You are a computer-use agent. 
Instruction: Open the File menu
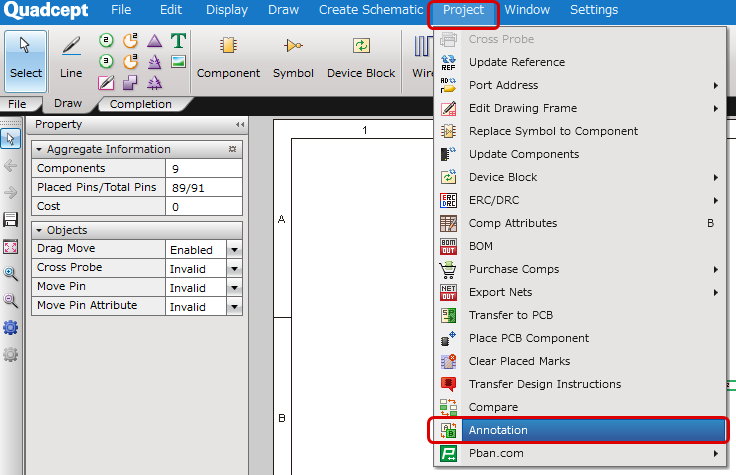(x=121, y=10)
